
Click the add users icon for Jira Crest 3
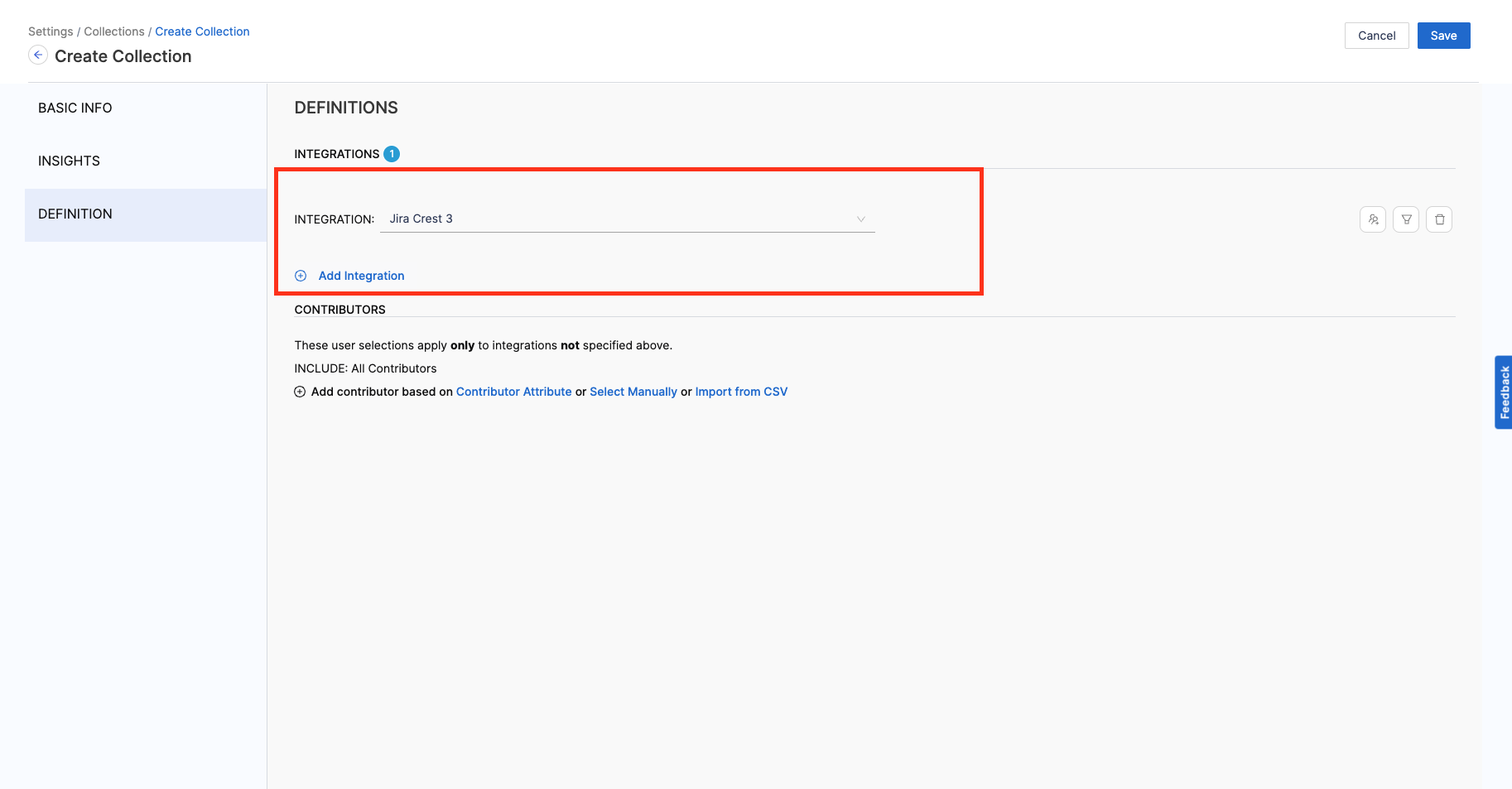pyautogui.click(x=1373, y=219)
